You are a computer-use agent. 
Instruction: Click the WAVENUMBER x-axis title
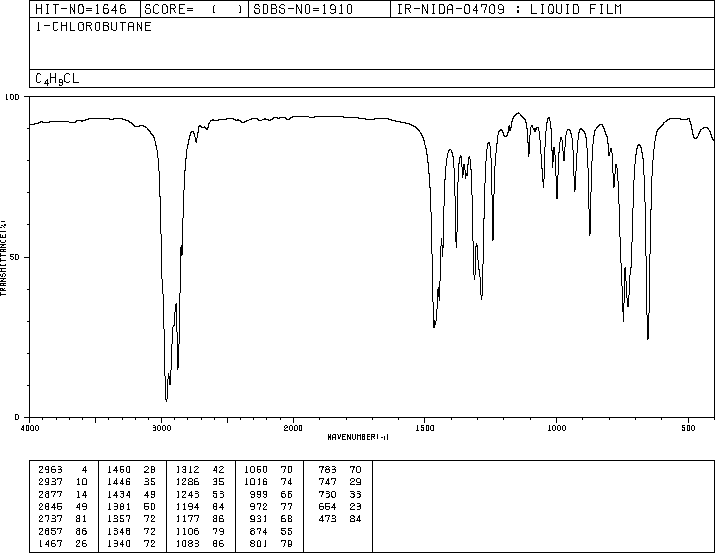[x=358, y=437]
